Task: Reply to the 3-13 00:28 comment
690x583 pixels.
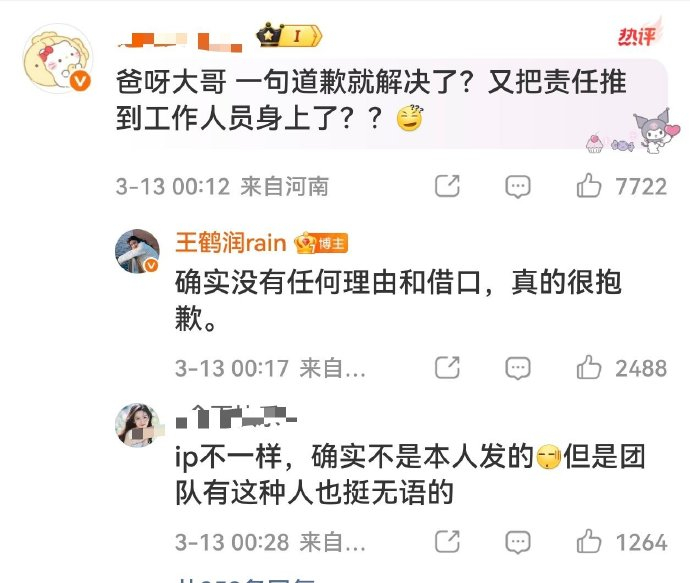Action: pyautogui.click(x=518, y=542)
